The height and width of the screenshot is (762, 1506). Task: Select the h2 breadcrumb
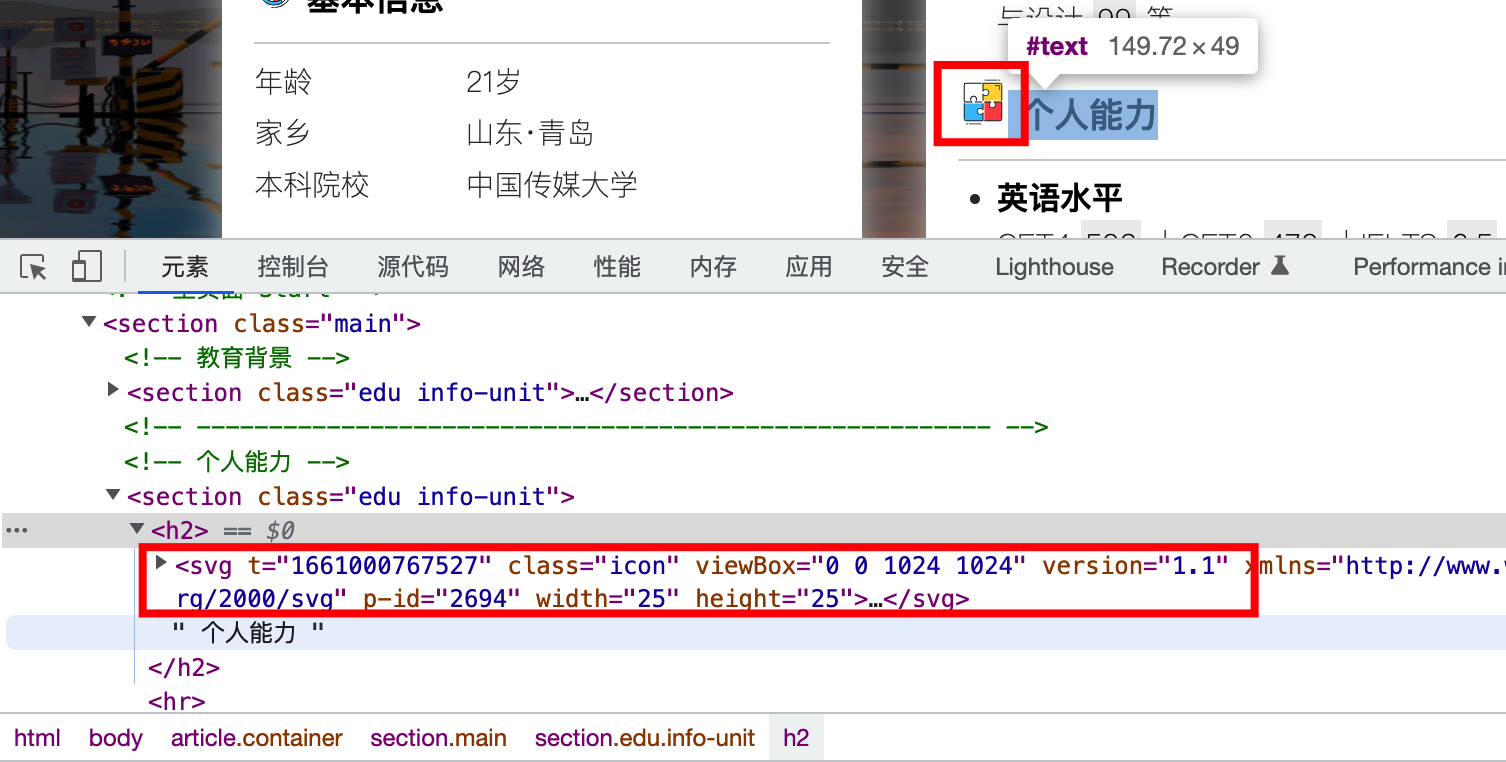[796, 738]
